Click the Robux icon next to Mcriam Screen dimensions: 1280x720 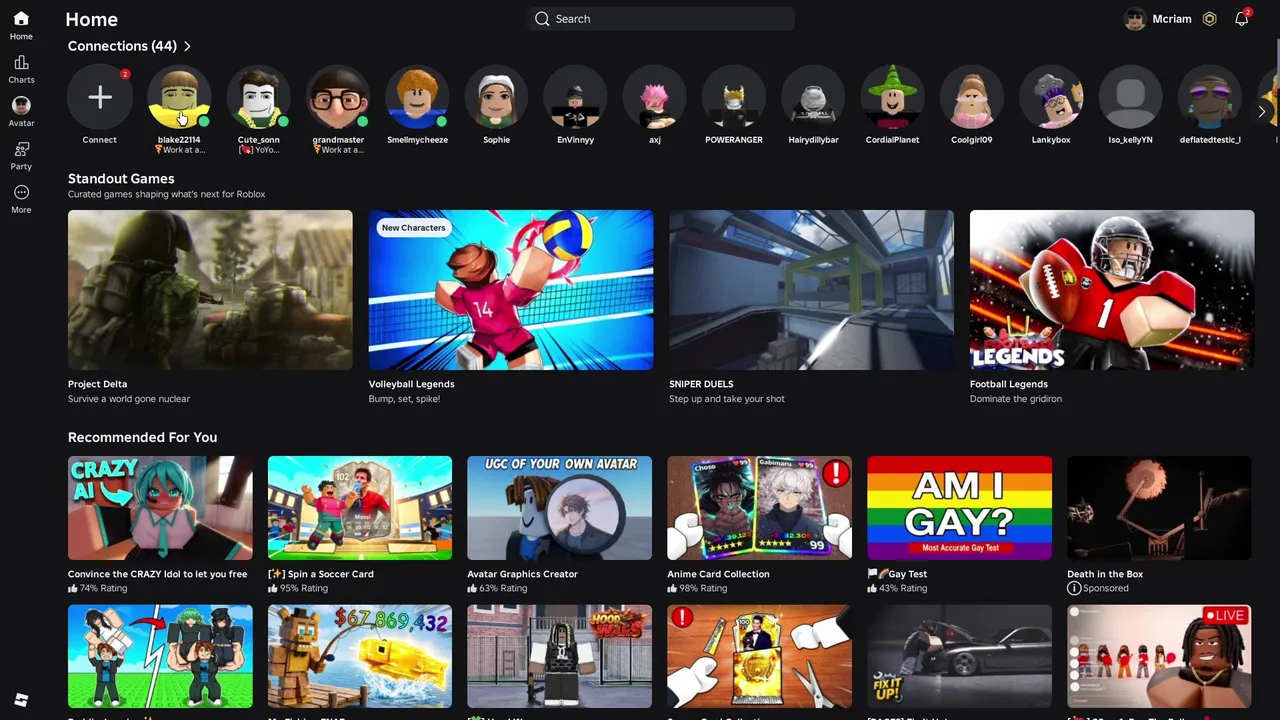1209,19
